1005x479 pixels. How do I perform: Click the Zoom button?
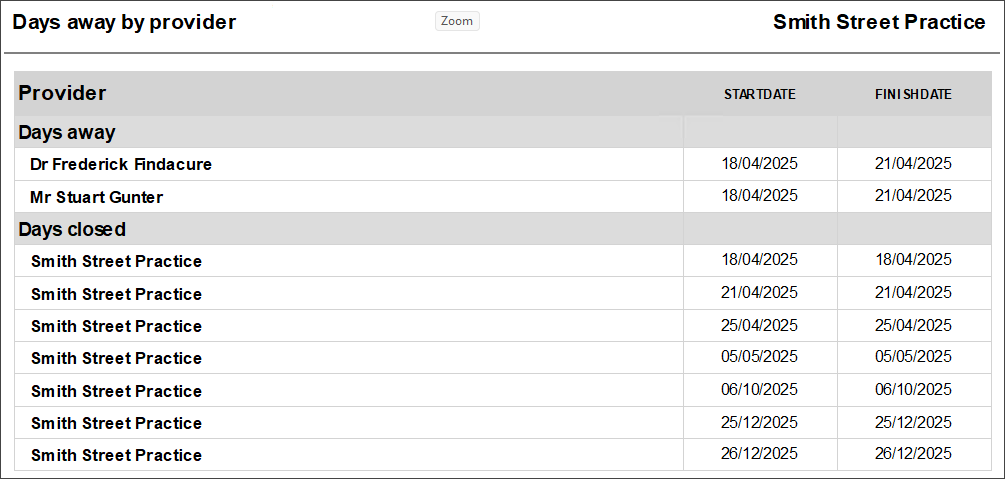(457, 21)
